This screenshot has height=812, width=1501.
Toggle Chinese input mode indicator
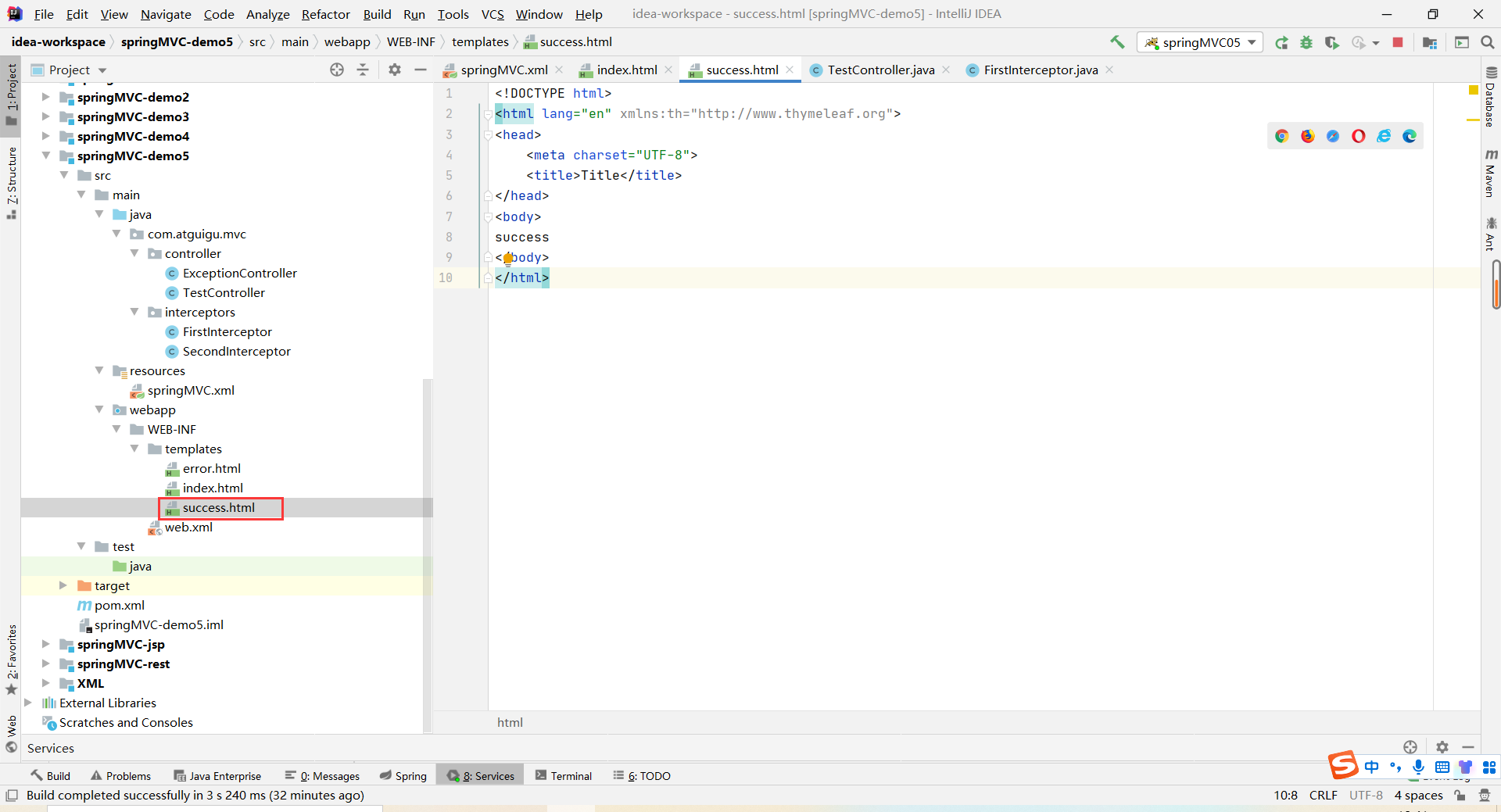pos(1372,767)
